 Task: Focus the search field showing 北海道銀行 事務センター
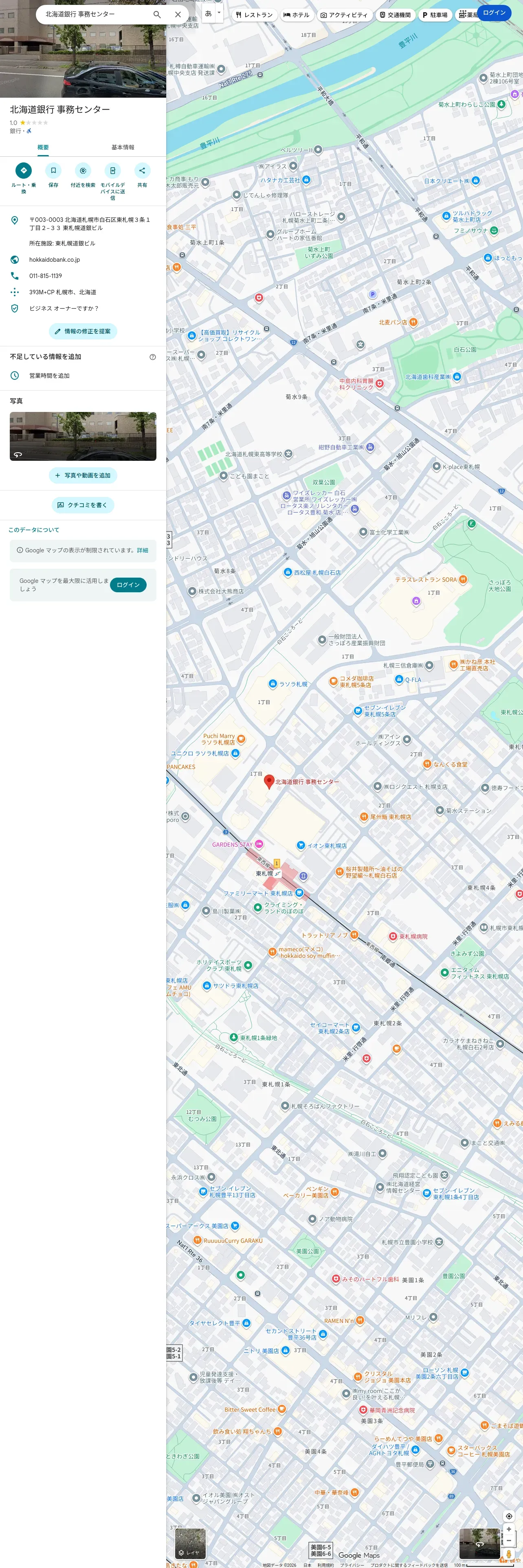click(x=94, y=14)
